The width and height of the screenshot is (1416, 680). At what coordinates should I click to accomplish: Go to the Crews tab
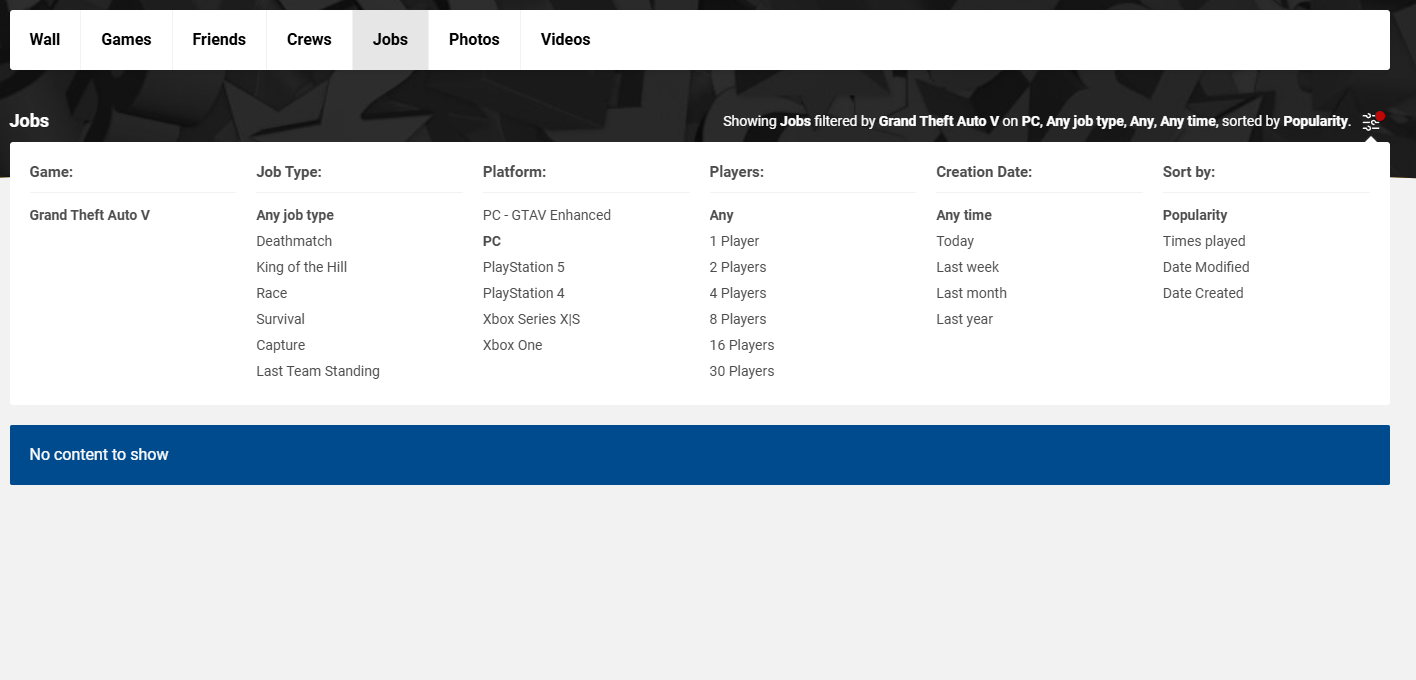[x=309, y=40]
